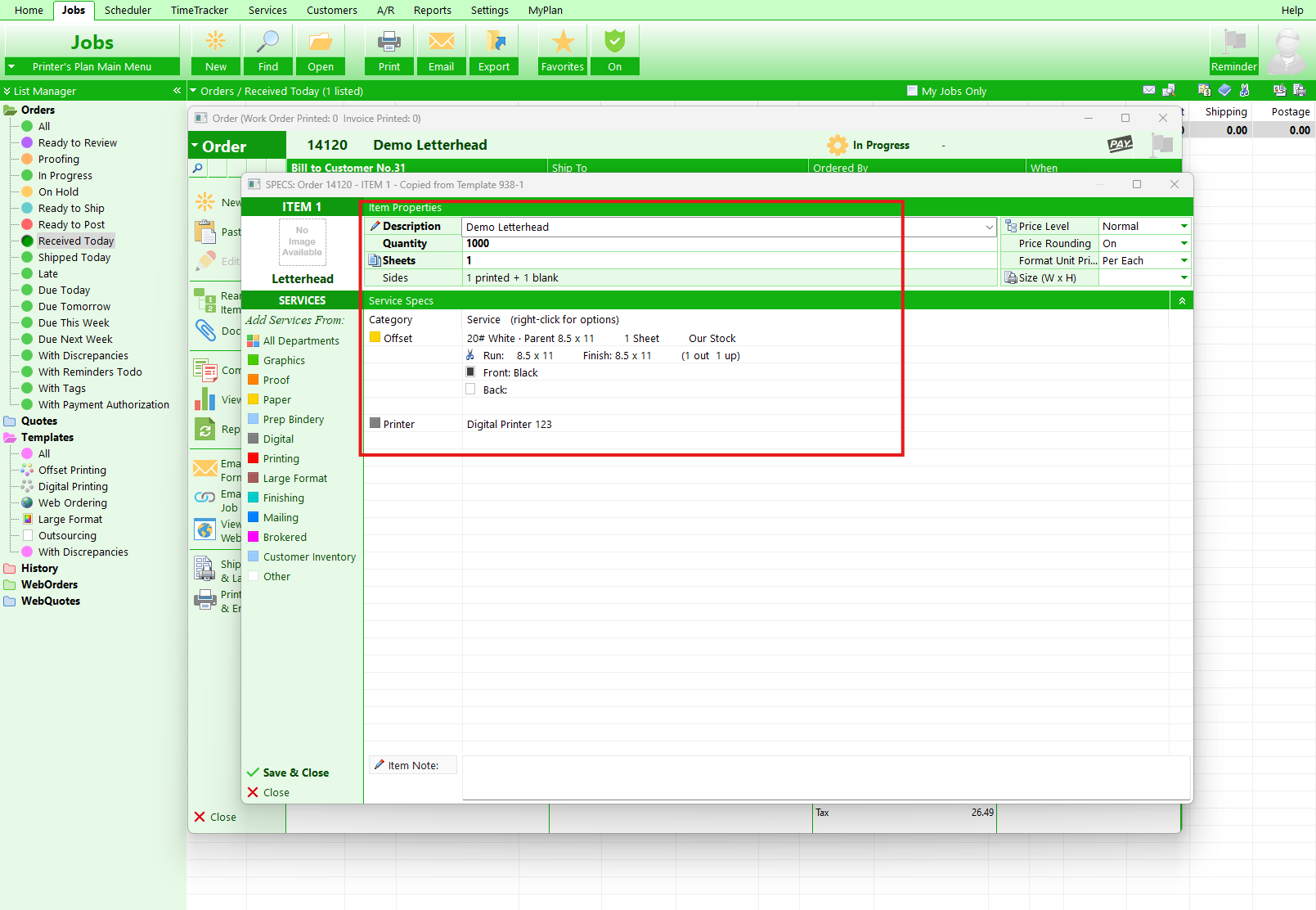1316x910 pixels.
Task: Open Favorites star icon
Action: pyautogui.click(x=563, y=41)
